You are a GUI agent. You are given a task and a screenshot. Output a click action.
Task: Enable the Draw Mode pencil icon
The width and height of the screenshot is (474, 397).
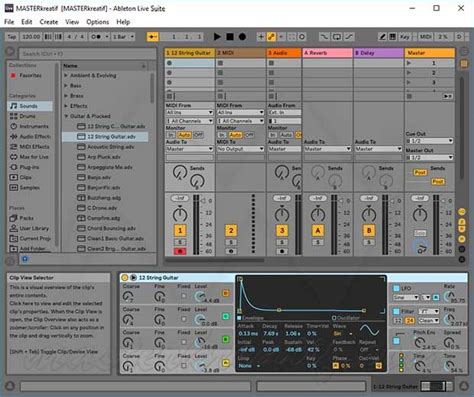point(383,37)
